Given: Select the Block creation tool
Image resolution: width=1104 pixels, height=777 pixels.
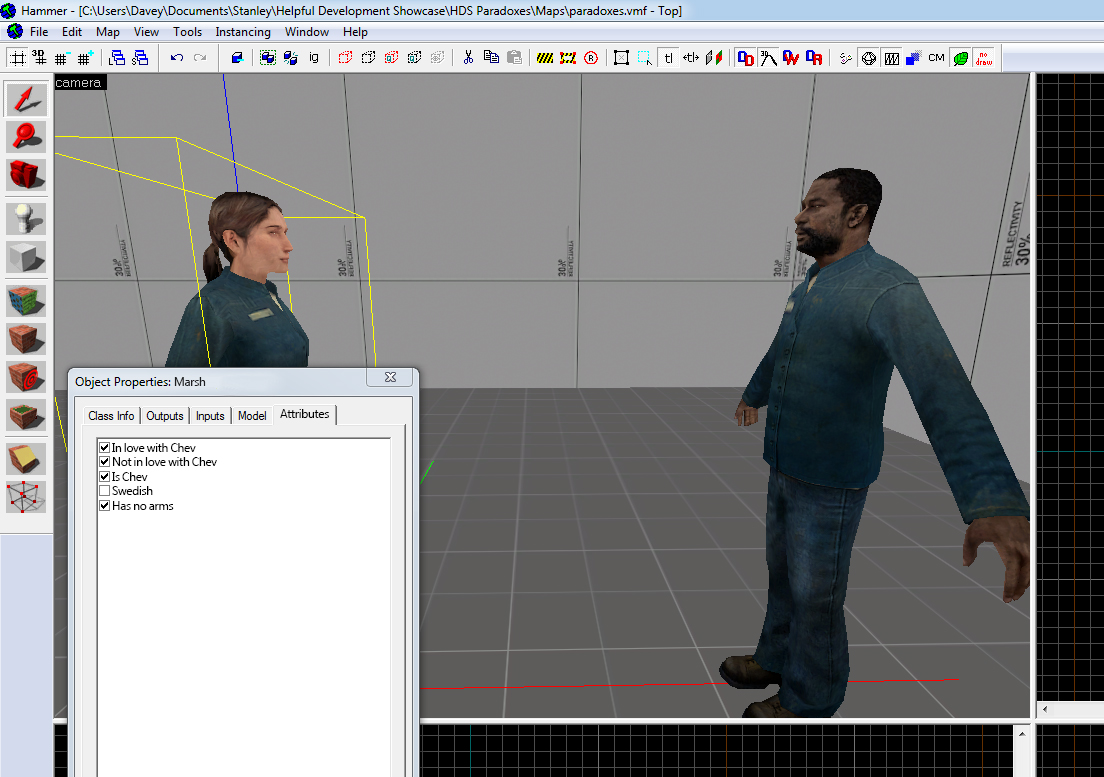Looking at the screenshot, I should pos(26,257).
